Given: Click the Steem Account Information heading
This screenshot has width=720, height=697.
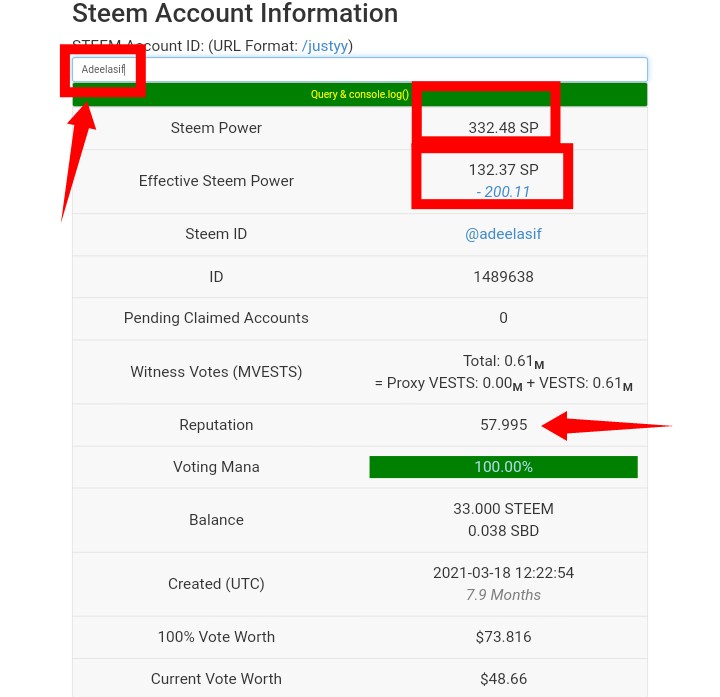Looking at the screenshot, I should [x=235, y=13].
